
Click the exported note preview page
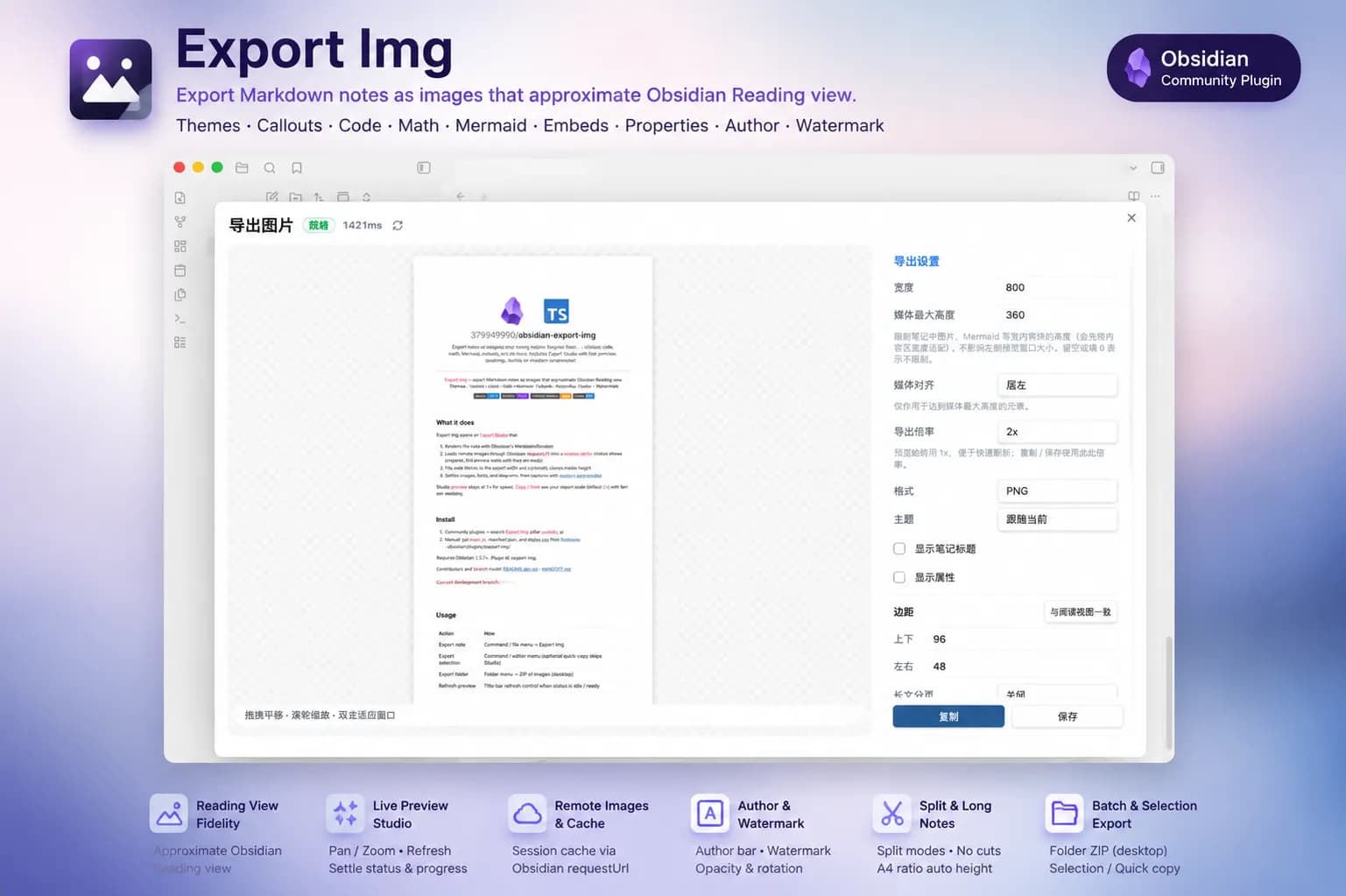click(x=532, y=480)
